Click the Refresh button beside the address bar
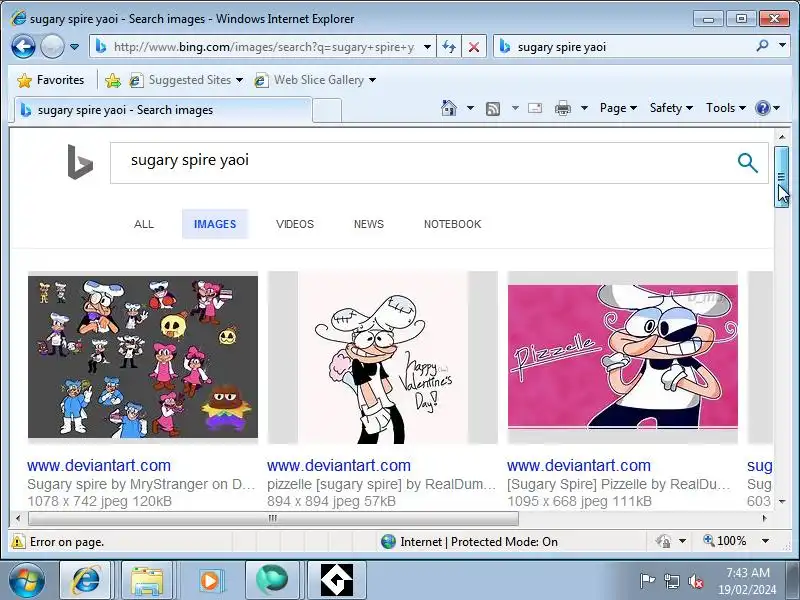Viewport: 800px width, 600px height. point(449,47)
